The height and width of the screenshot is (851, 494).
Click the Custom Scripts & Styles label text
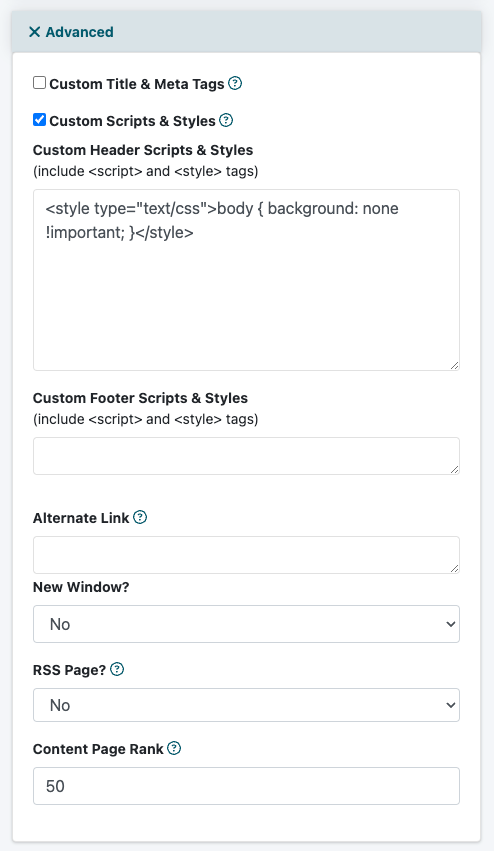(x=132, y=121)
